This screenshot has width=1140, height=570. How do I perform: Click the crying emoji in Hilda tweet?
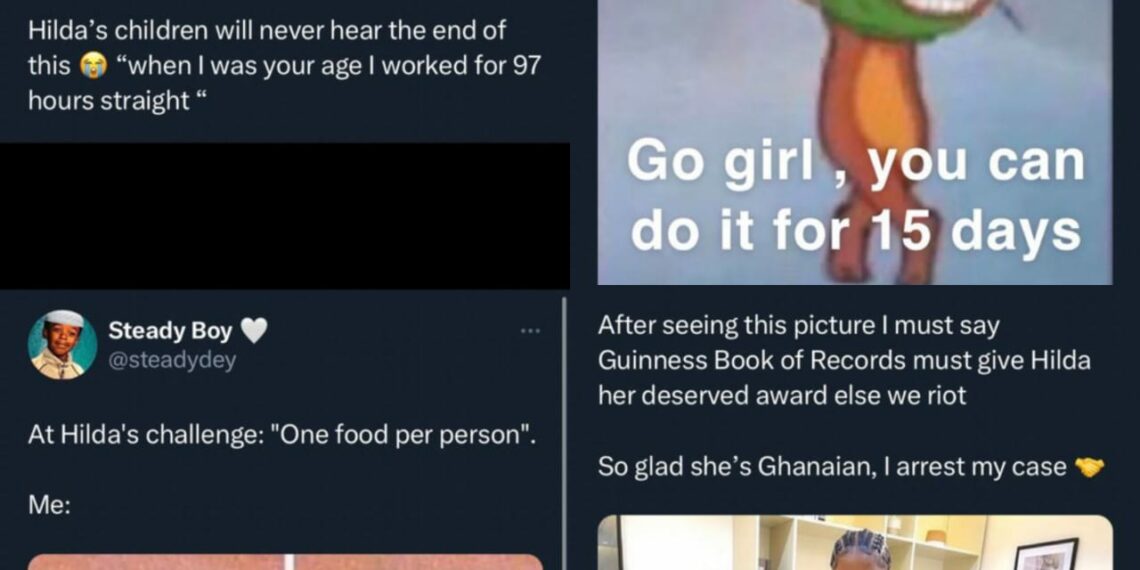pyautogui.click(x=92, y=66)
